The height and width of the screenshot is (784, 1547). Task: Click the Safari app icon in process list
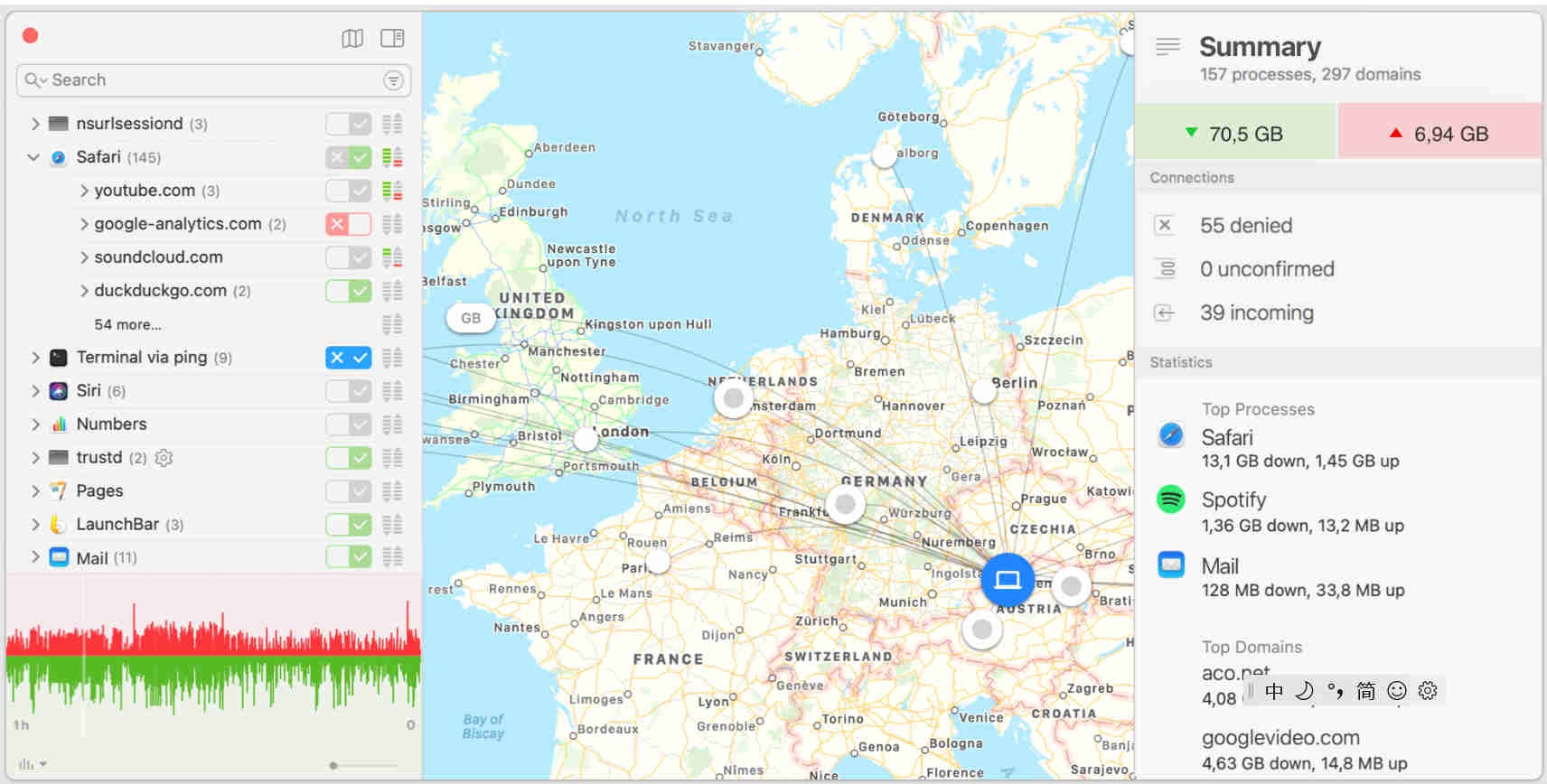tap(59, 157)
